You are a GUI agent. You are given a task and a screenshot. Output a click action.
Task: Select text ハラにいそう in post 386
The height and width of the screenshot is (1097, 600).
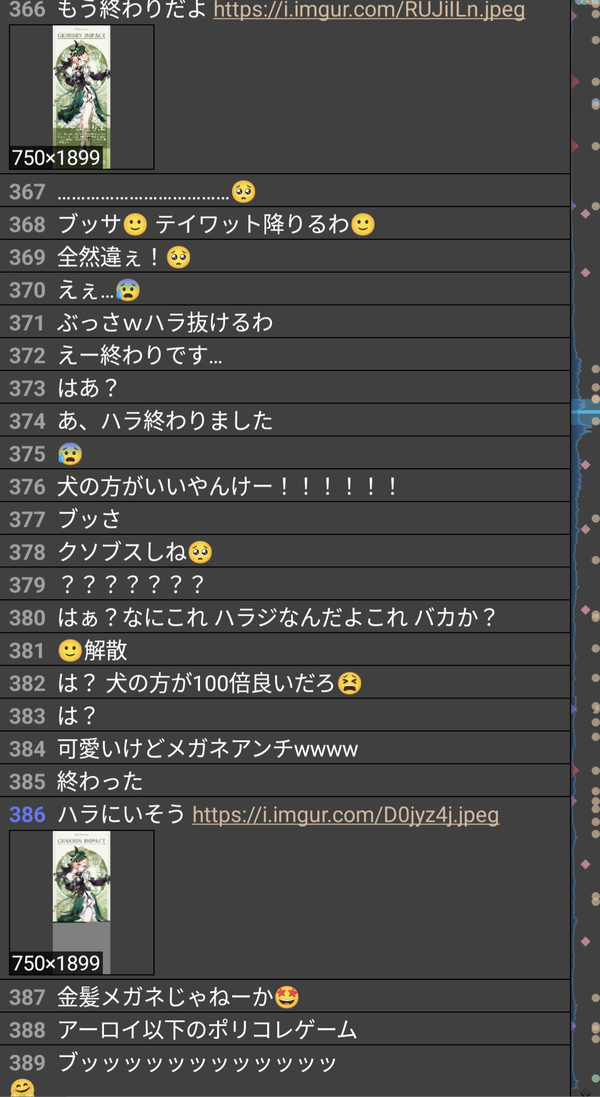[122, 815]
